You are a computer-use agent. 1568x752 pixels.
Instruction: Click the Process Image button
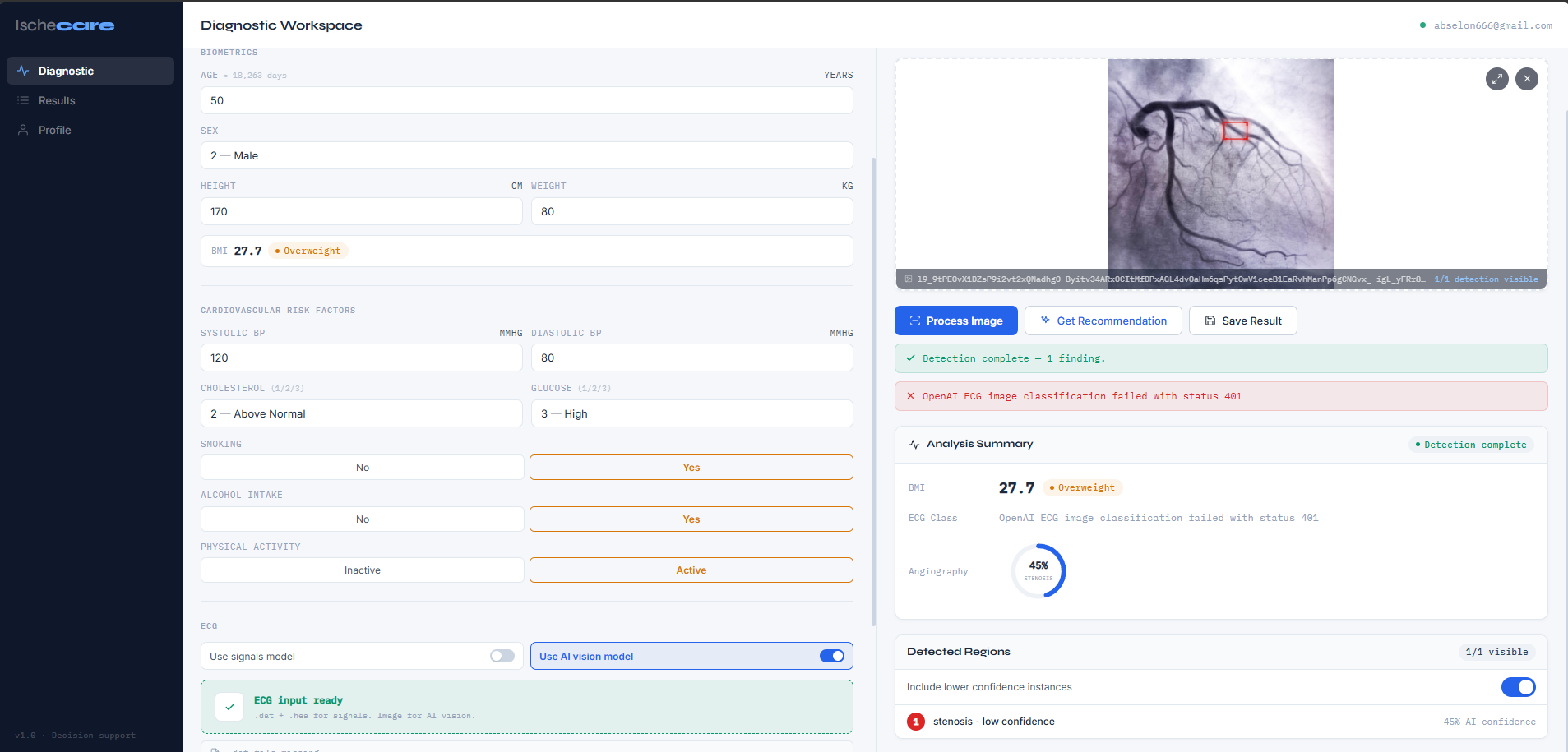tap(956, 321)
